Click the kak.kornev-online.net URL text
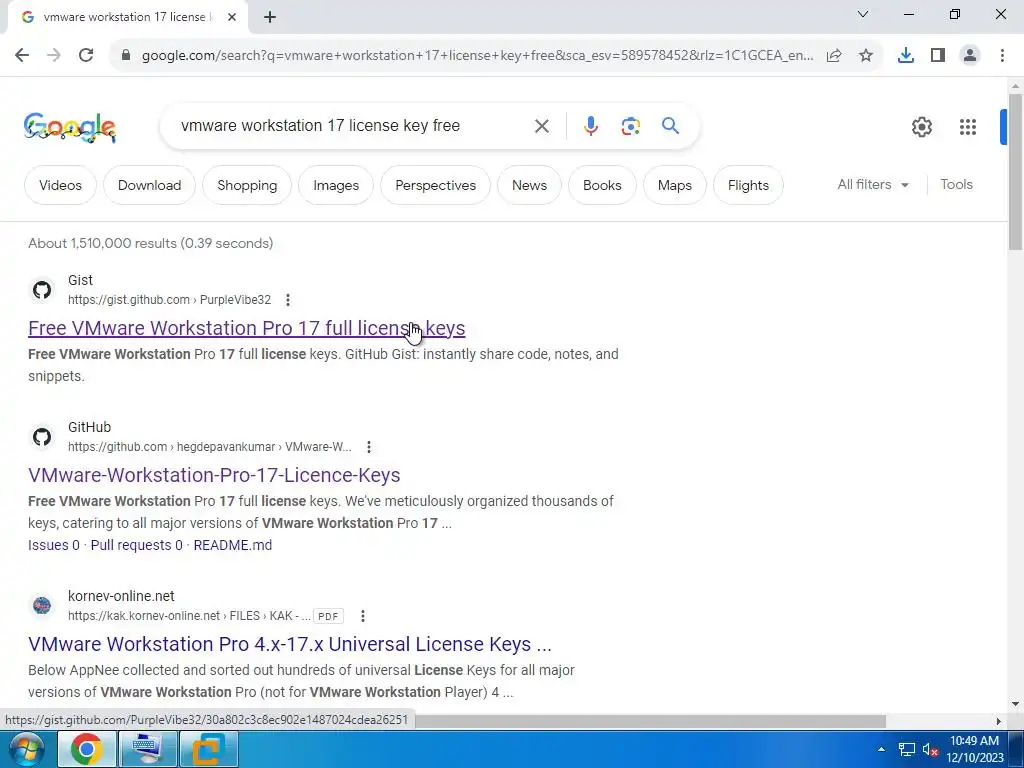The image size is (1024, 768). coord(189,616)
